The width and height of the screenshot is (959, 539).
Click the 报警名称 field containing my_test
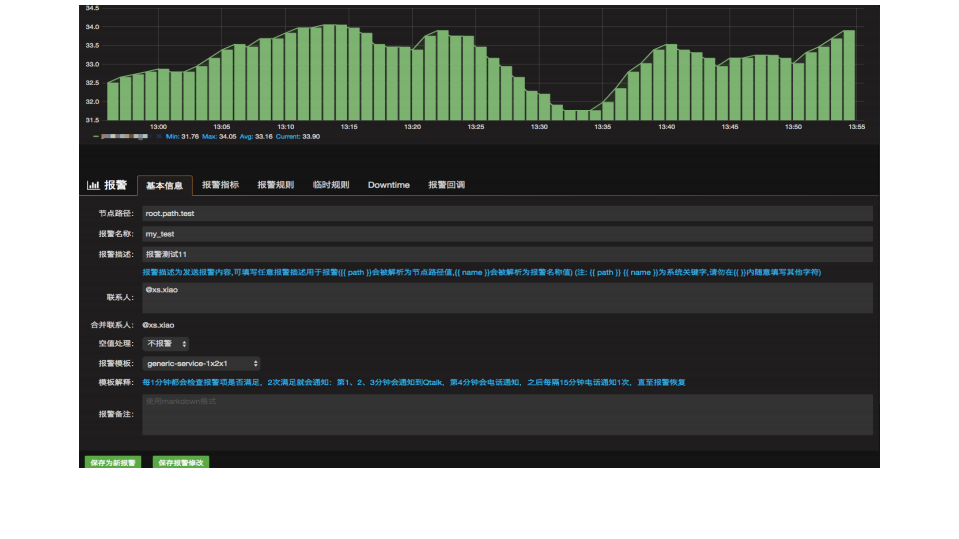(x=506, y=234)
